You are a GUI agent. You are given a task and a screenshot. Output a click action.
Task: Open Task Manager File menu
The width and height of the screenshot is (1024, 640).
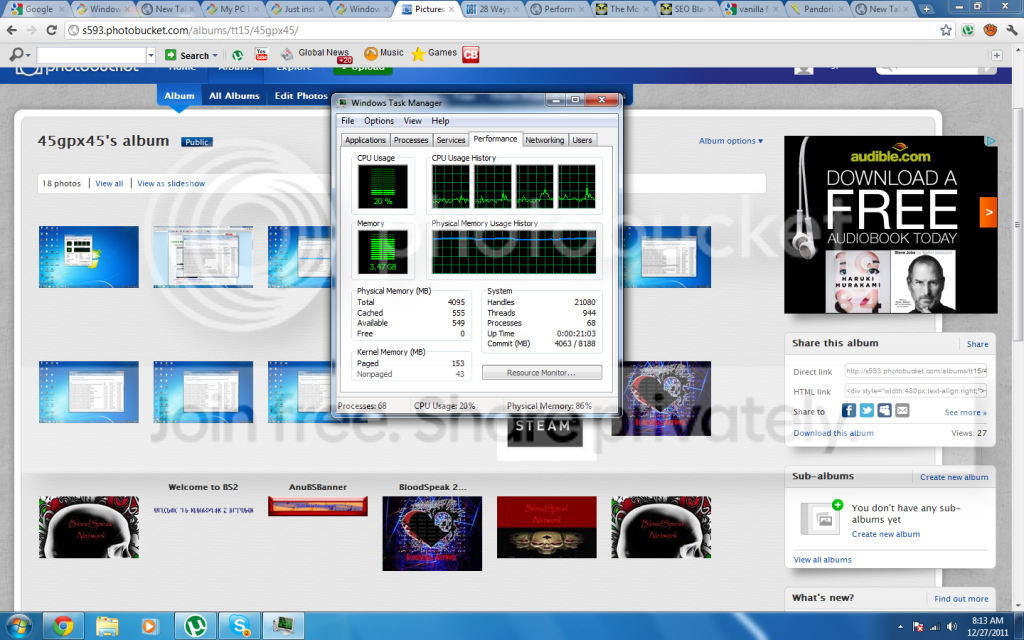tap(347, 121)
